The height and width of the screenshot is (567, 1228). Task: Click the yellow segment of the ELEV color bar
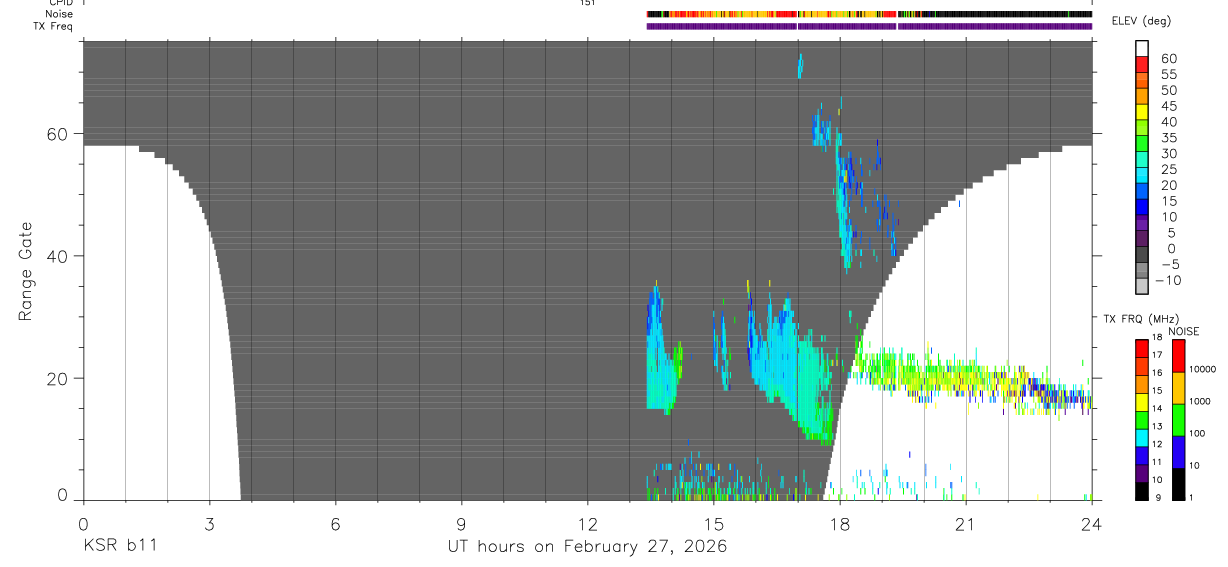[x=1142, y=112]
